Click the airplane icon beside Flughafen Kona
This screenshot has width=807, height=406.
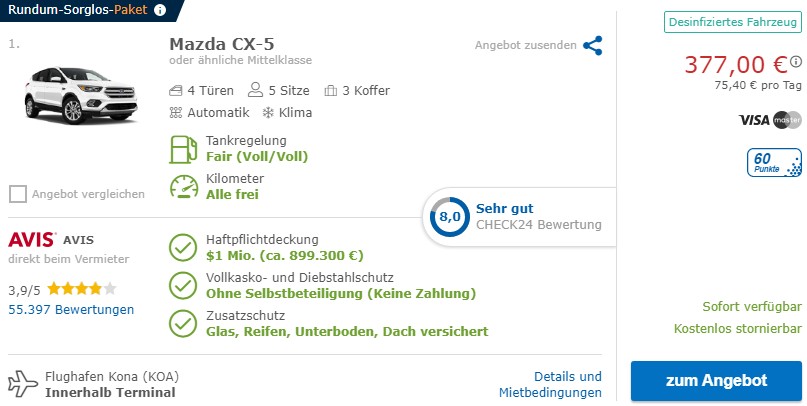(x=23, y=384)
